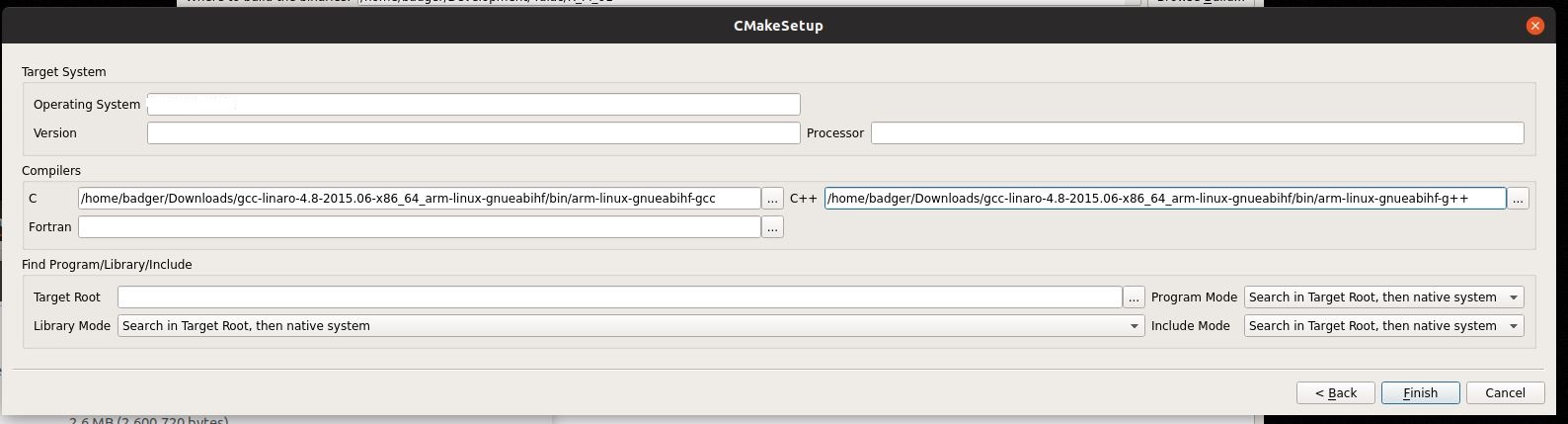Open the Include Mode dropdown
The image size is (1568, 424).
point(1383,326)
